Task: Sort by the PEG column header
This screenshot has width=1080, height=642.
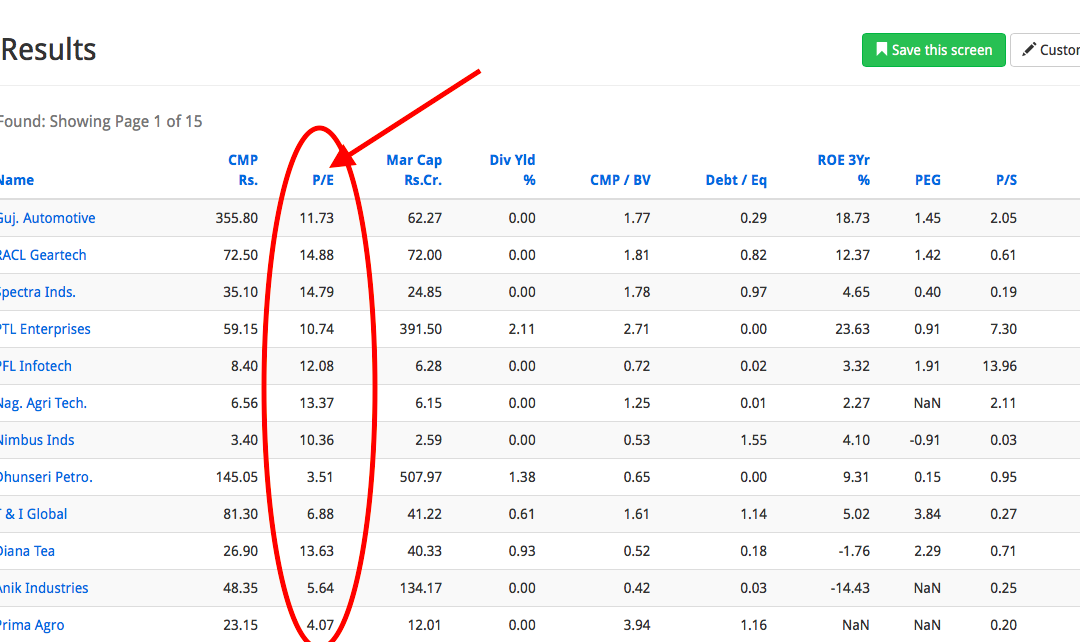Action: click(928, 180)
